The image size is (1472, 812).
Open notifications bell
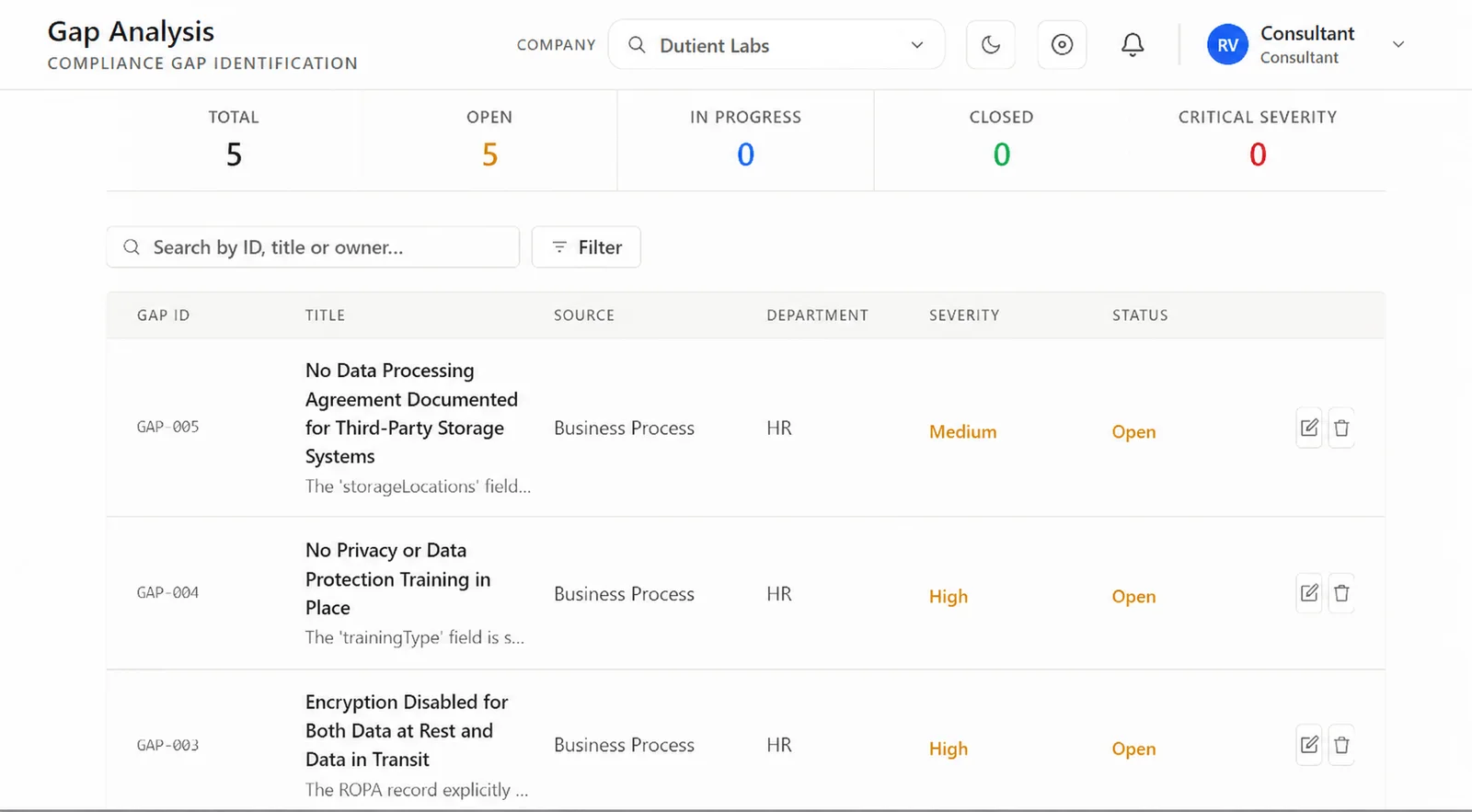(x=1133, y=44)
